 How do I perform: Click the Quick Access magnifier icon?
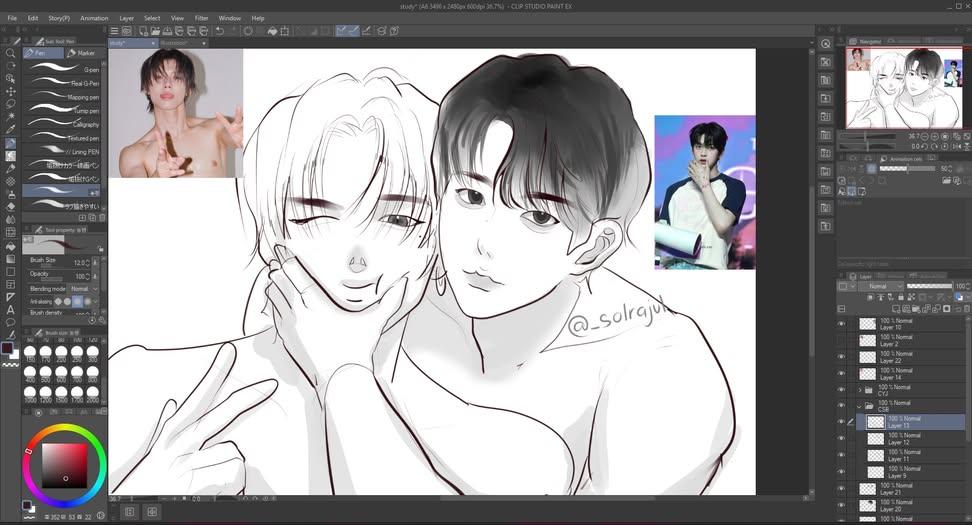(x=826, y=44)
